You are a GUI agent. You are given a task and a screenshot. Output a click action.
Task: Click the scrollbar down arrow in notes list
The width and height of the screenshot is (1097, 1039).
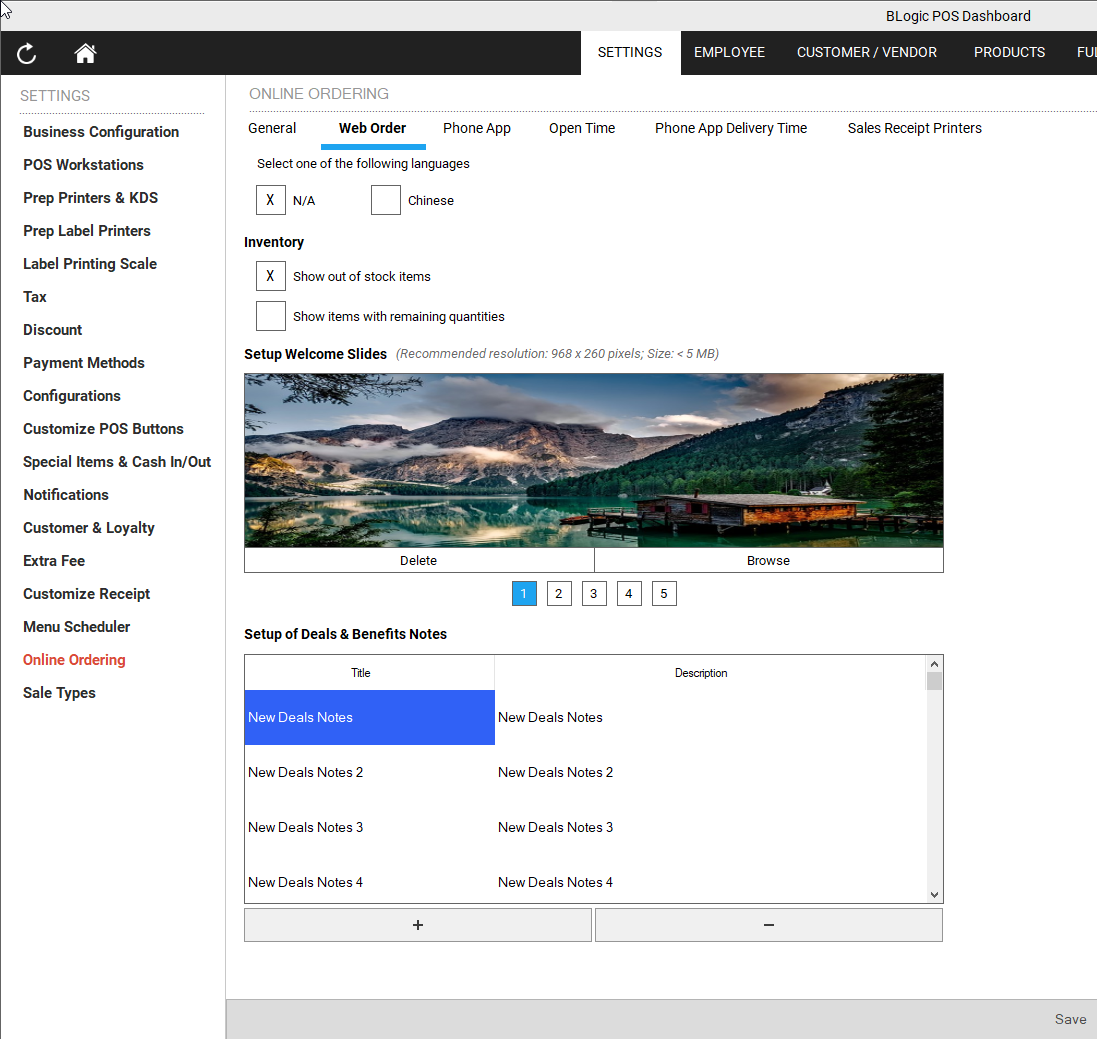(x=934, y=894)
